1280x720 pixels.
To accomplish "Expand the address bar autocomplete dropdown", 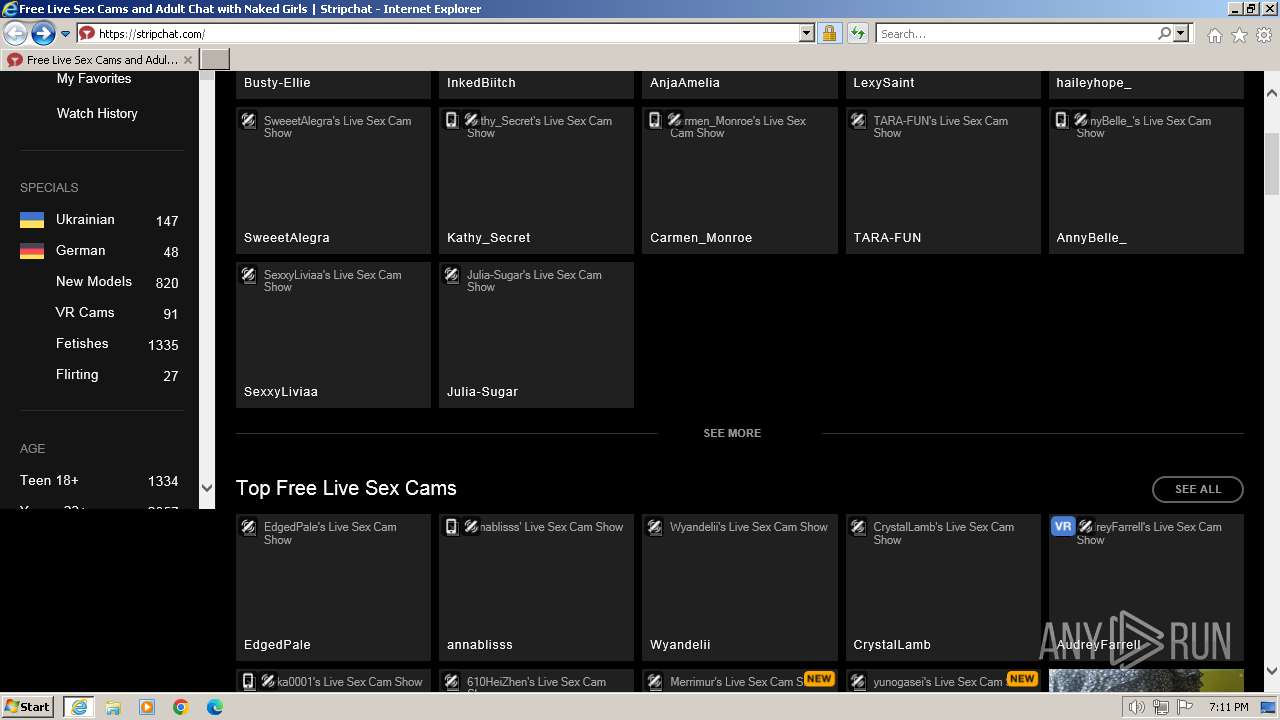I will click(x=807, y=33).
